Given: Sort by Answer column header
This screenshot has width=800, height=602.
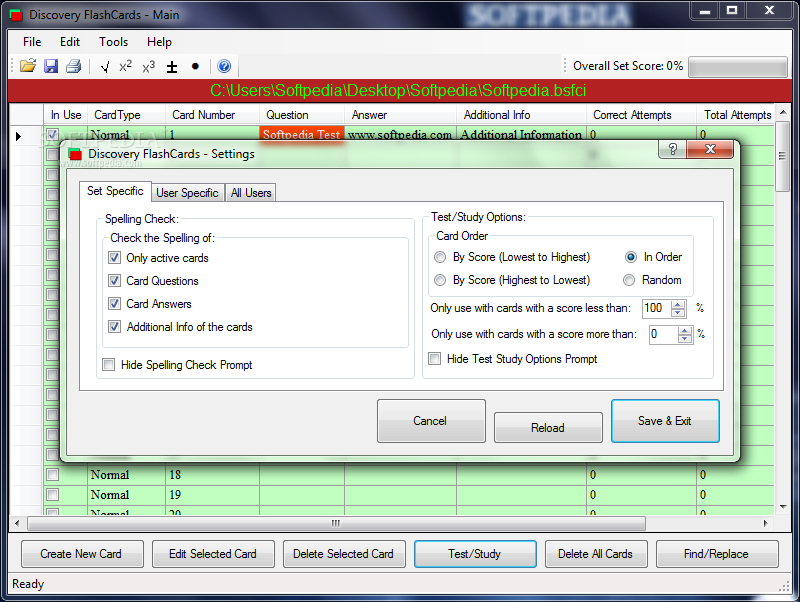Looking at the screenshot, I should [401, 115].
